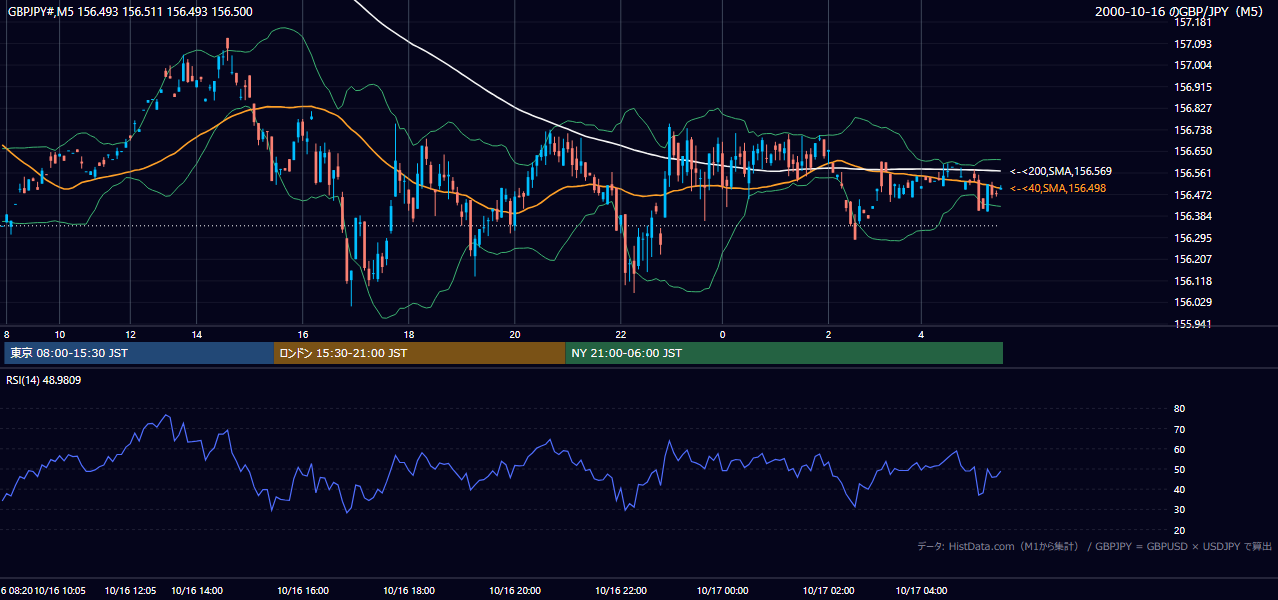The image size is (1278, 600).
Task: Click RSI scale value 40
Action: [1179, 489]
